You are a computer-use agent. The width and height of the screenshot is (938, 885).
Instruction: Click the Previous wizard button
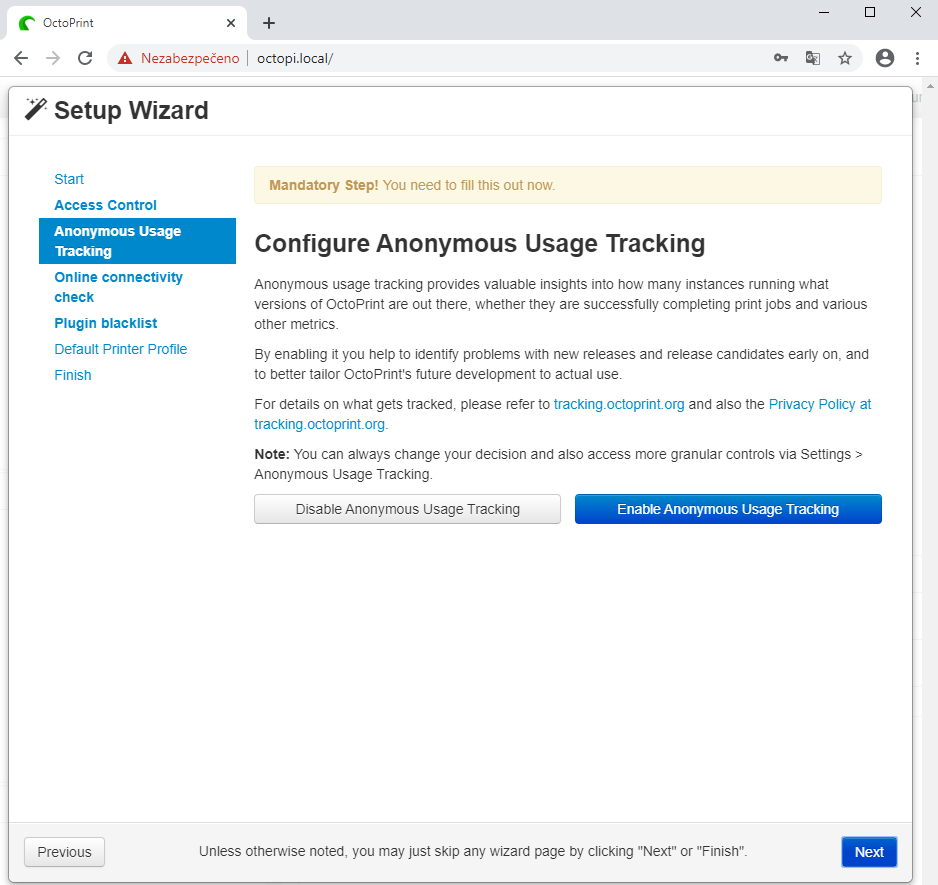point(65,852)
